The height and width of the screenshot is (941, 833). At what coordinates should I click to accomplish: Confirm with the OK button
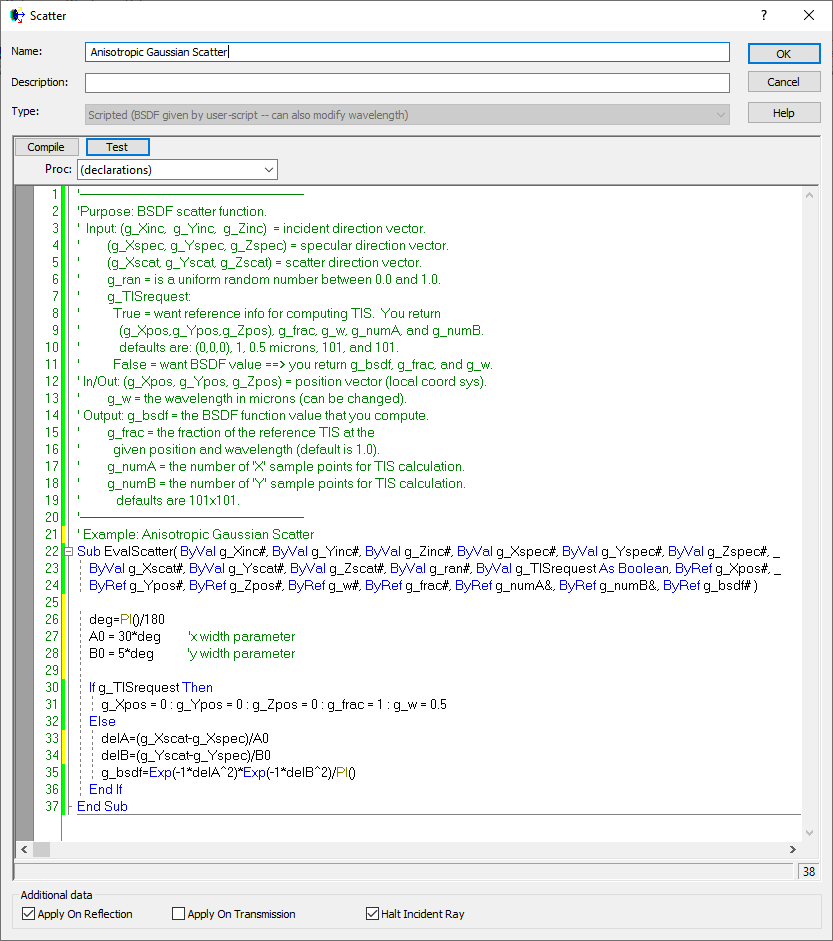click(784, 54)
